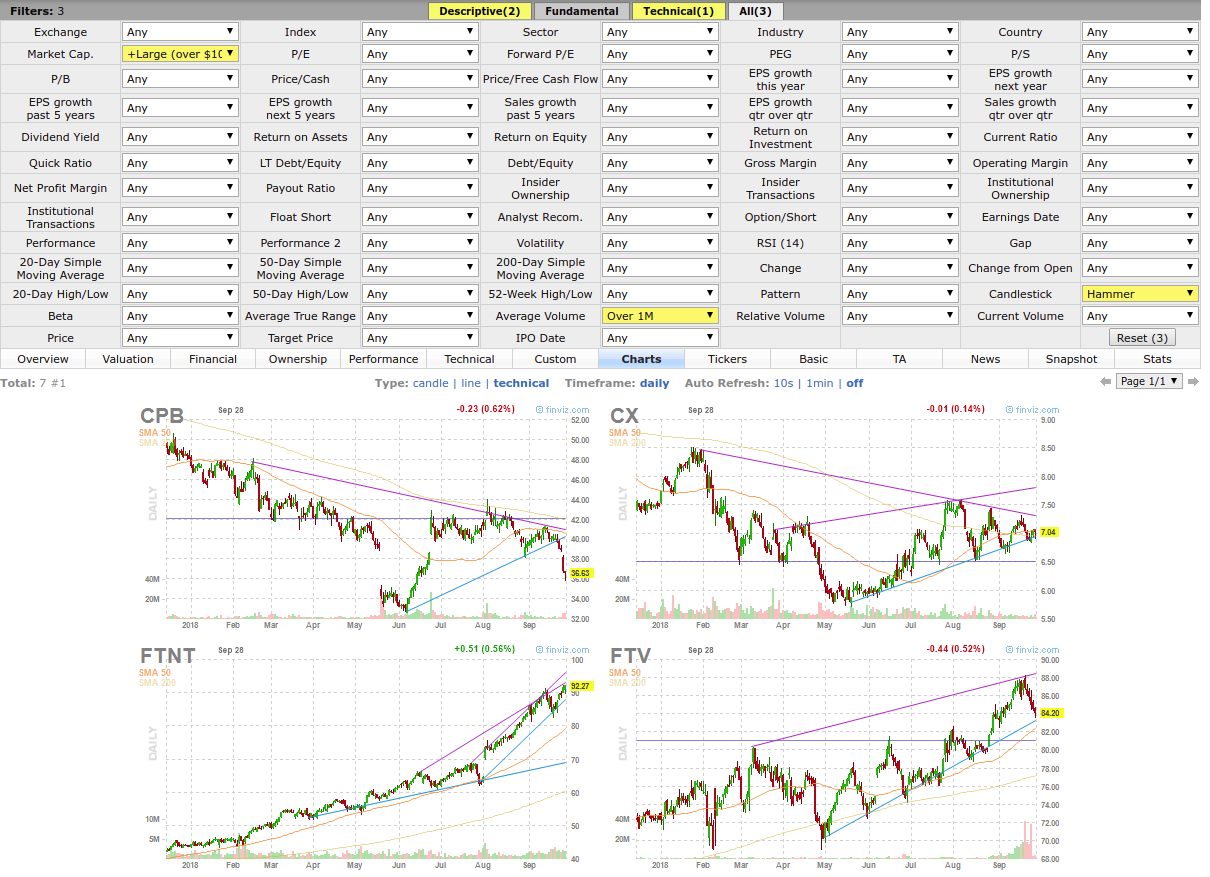Switch to the Ownership view tab

click(298, 359)
